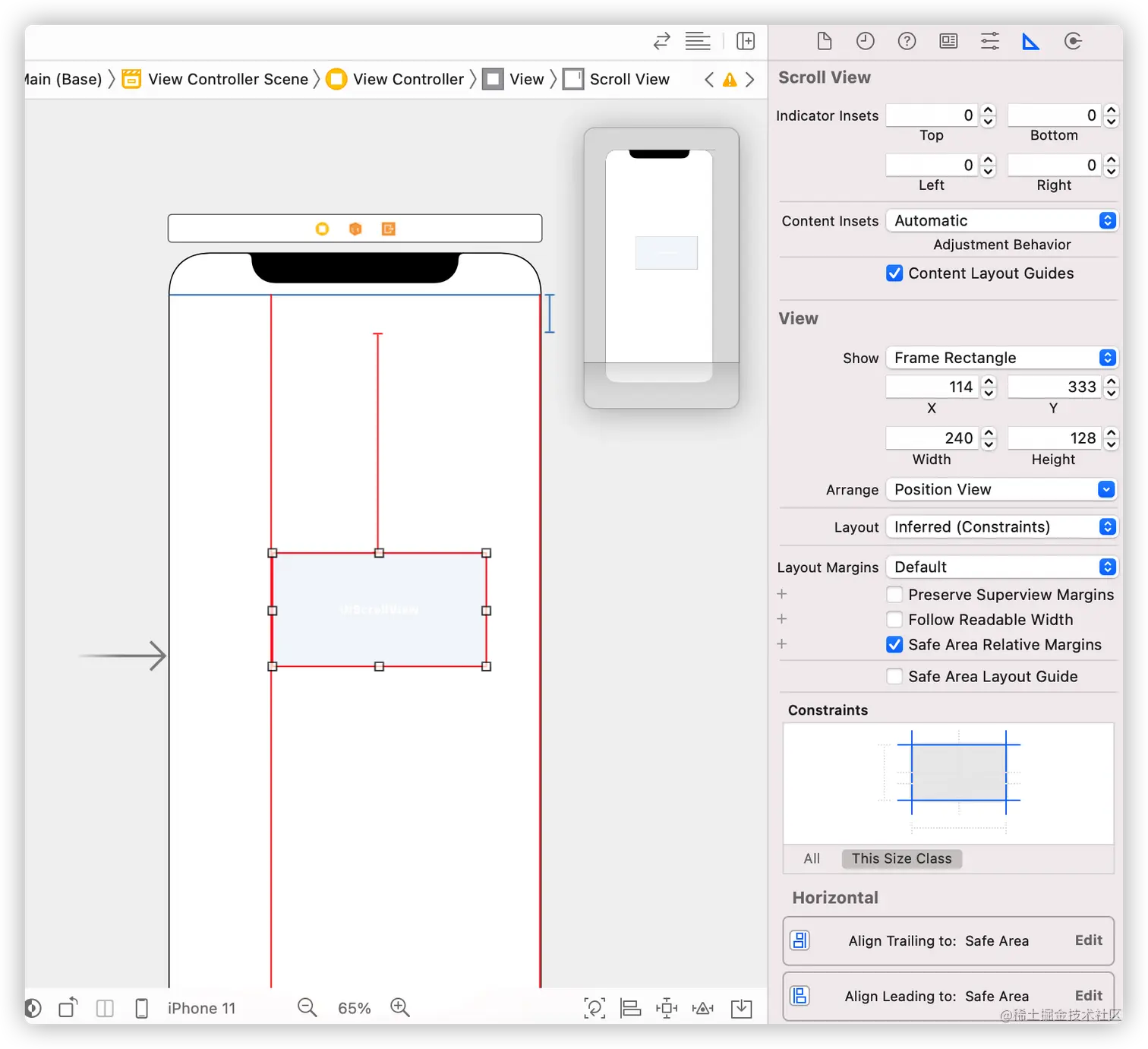Click the Height stepper
Viewport: 1148px width, 1049px height.
[1112, 438]
